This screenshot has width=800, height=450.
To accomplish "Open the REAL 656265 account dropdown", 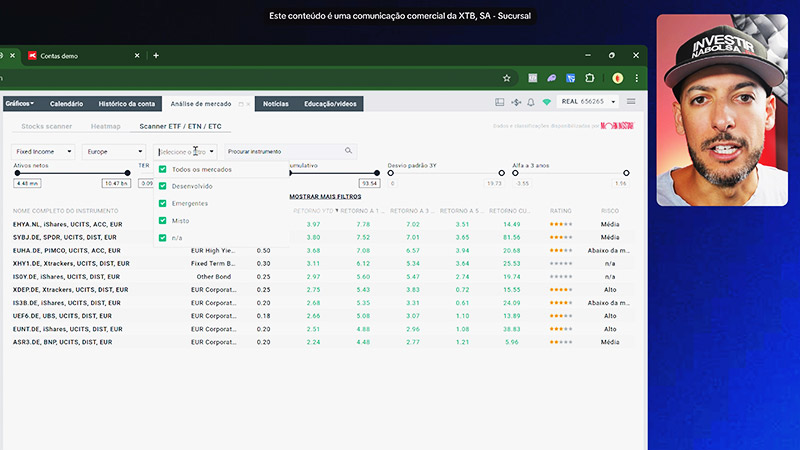I will [x=588, y=102].
